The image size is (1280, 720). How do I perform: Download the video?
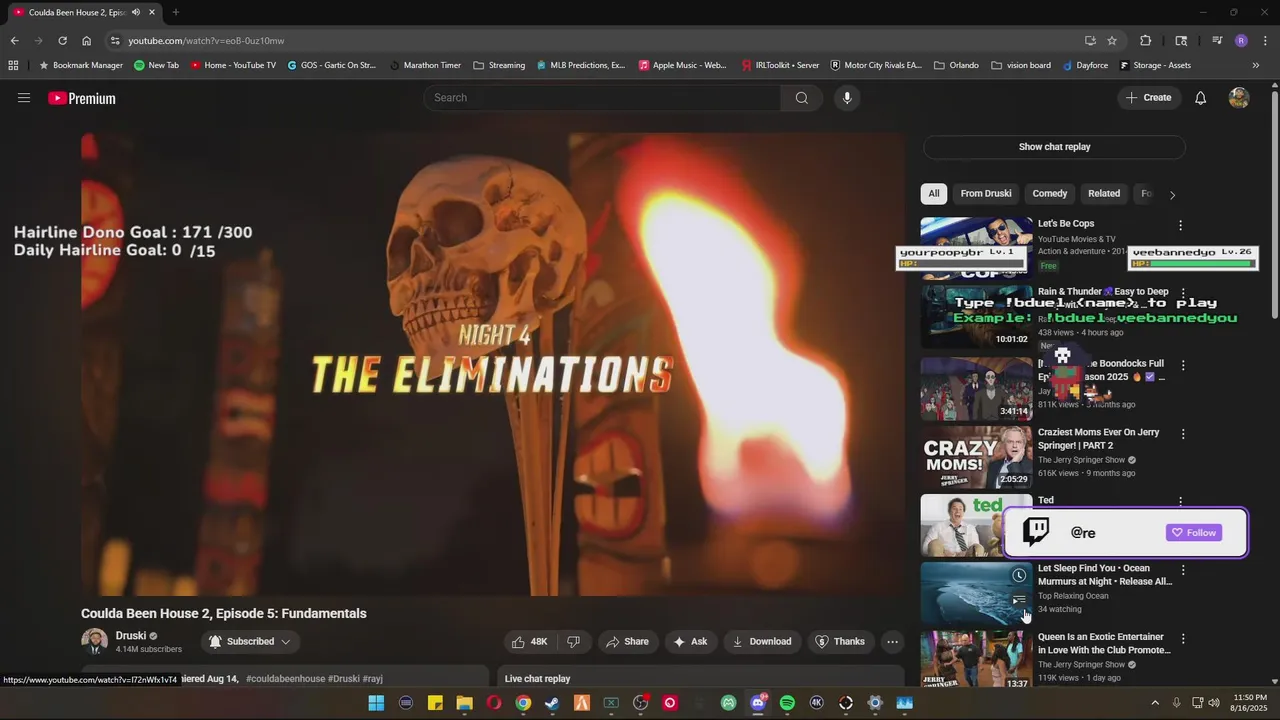coord(762,642)
